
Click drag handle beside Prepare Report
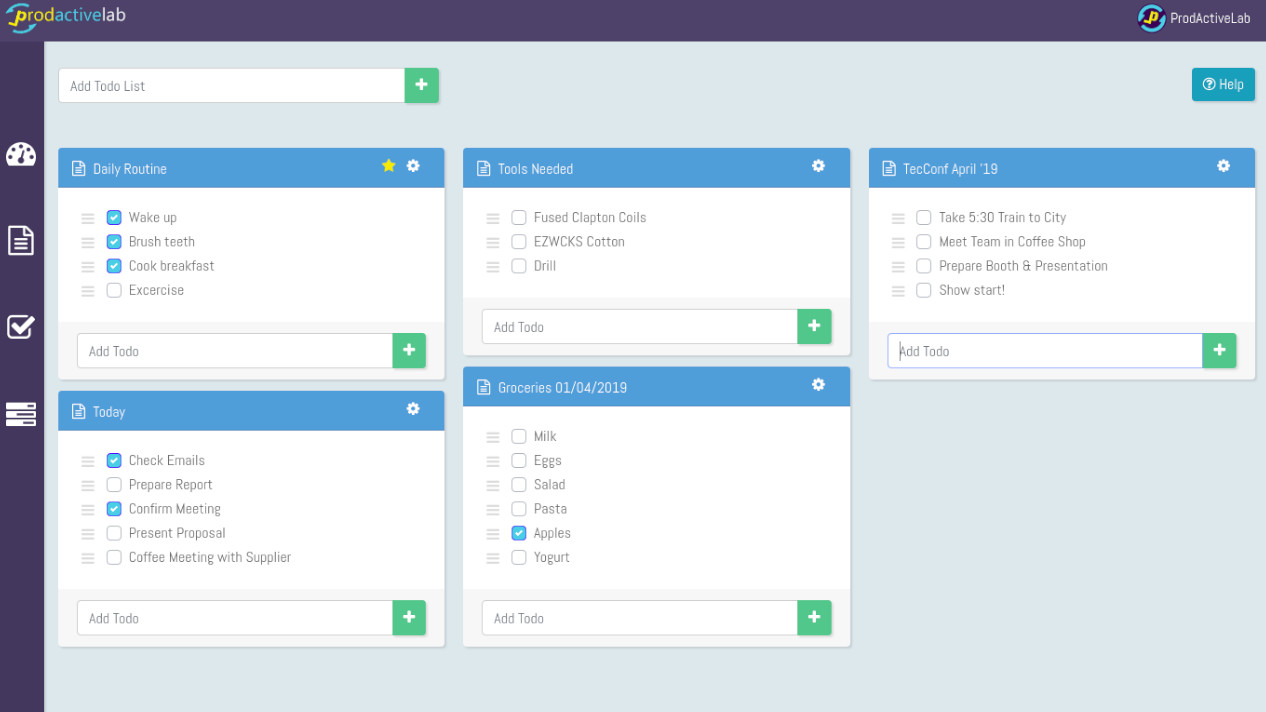coord(88,485)
